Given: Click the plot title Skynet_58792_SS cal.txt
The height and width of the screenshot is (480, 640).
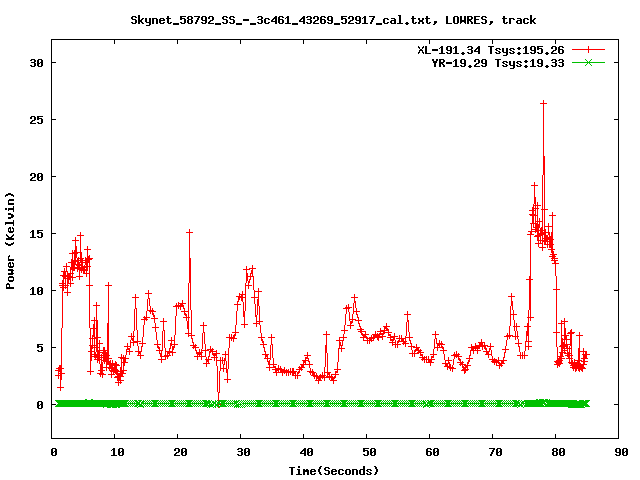Looking at the screenshot, I should [x=333, y=20].
